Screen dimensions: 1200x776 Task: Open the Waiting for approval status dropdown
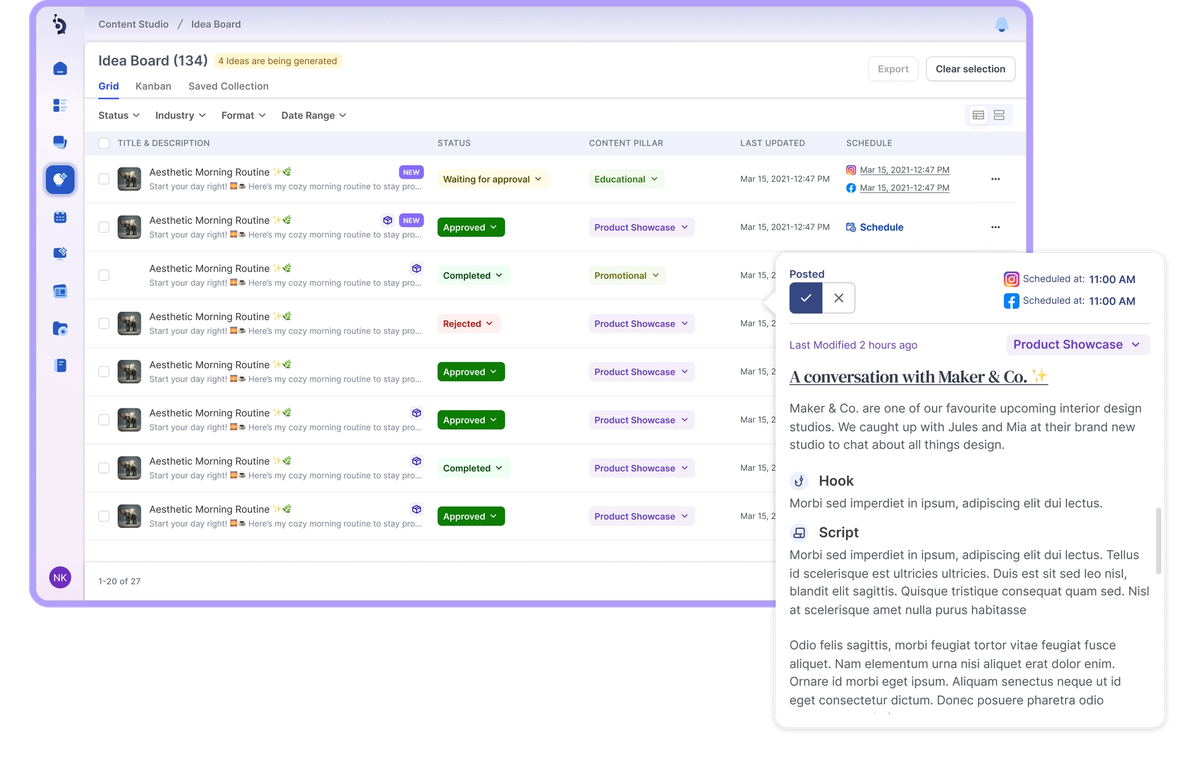tap(493, 179)
